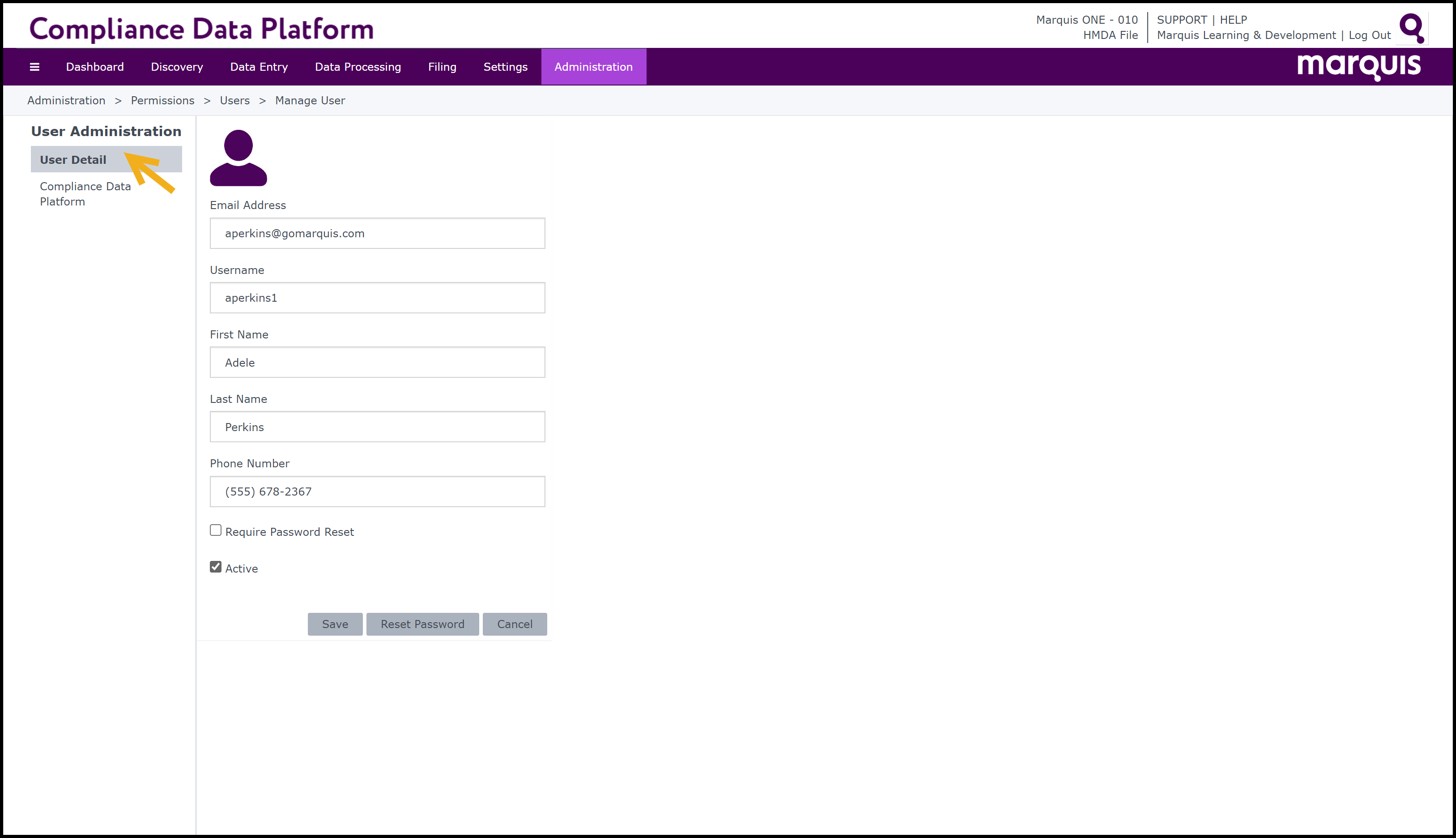This screenshot has height=838, width=1456.
Task: Click the Cancel button
Action: tap(514, 624)
